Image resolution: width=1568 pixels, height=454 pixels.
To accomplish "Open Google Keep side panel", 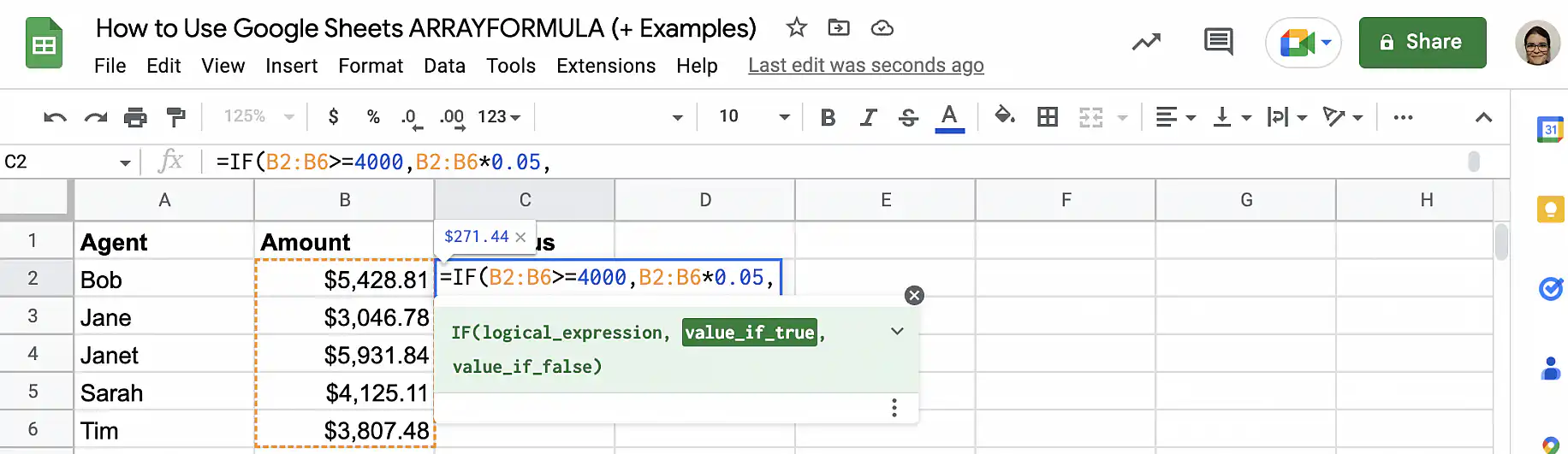I will (1550, 209).
